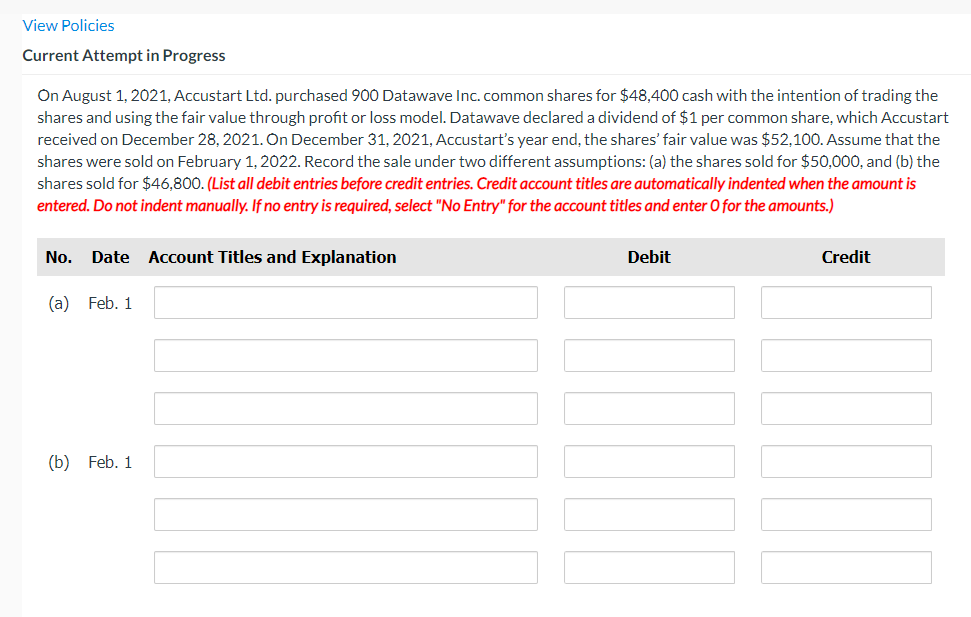
Task: Click the first Debit amount field in row (a)
Action: pyautogui.click(x=649, y=302)
